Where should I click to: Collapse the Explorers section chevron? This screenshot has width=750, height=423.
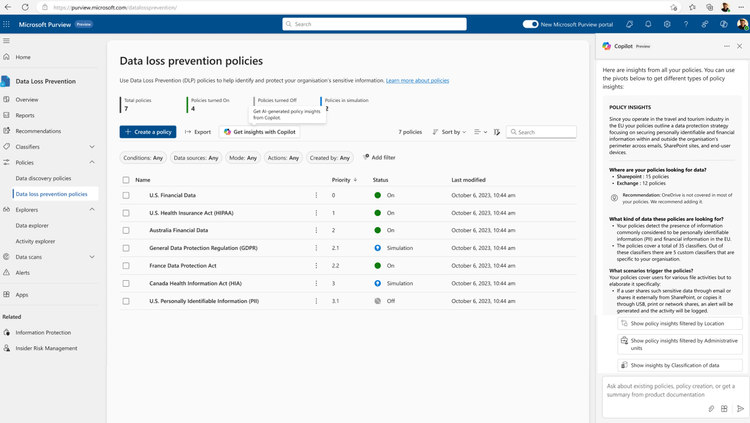[x=92, y=209]
